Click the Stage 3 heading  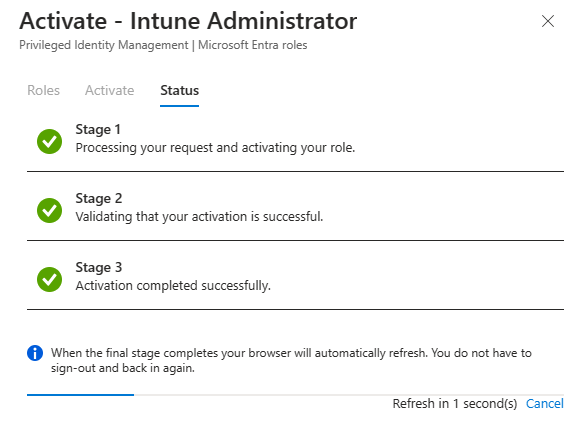point(99,267)
